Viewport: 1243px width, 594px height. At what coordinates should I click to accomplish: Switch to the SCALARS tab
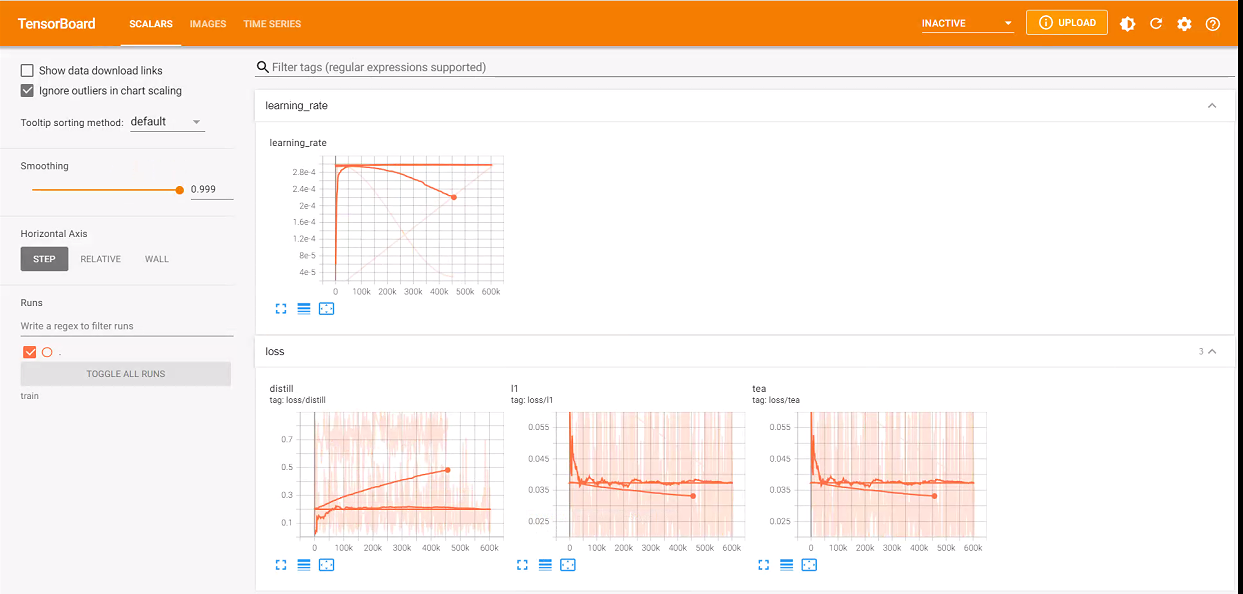pyautogui.click(x=151, y=24)
